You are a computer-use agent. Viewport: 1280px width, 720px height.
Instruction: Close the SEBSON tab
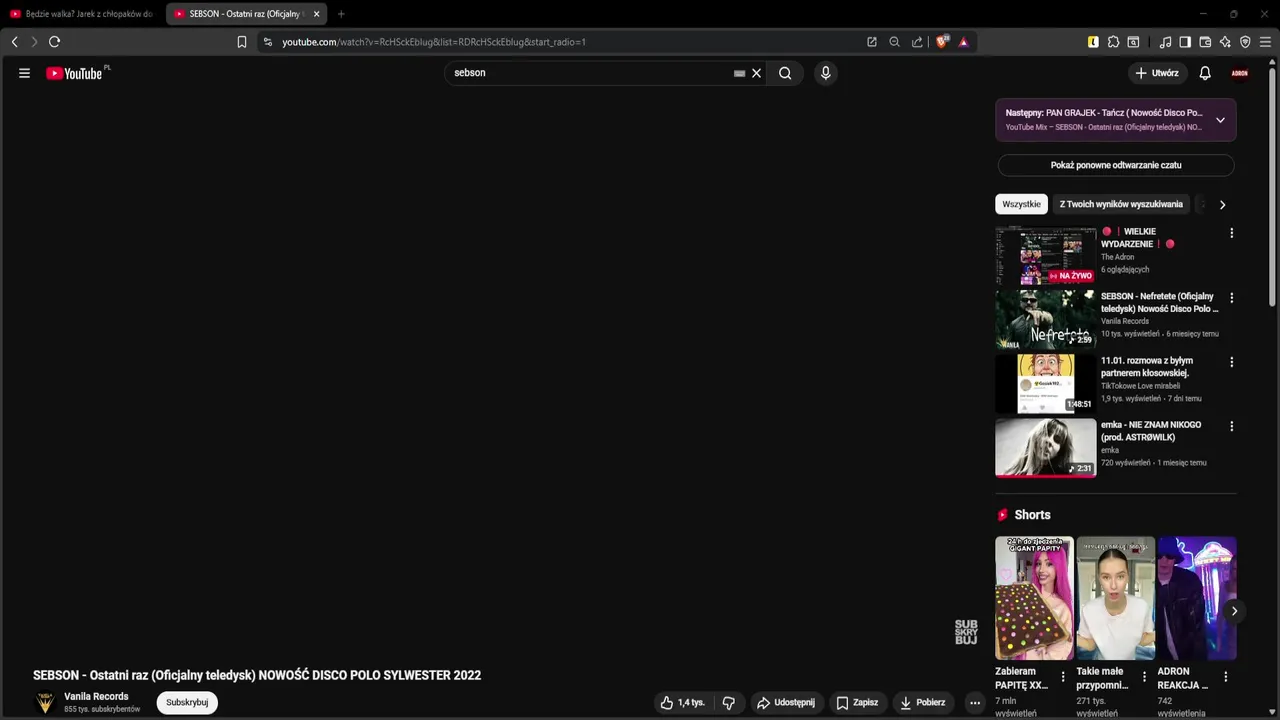316,14
